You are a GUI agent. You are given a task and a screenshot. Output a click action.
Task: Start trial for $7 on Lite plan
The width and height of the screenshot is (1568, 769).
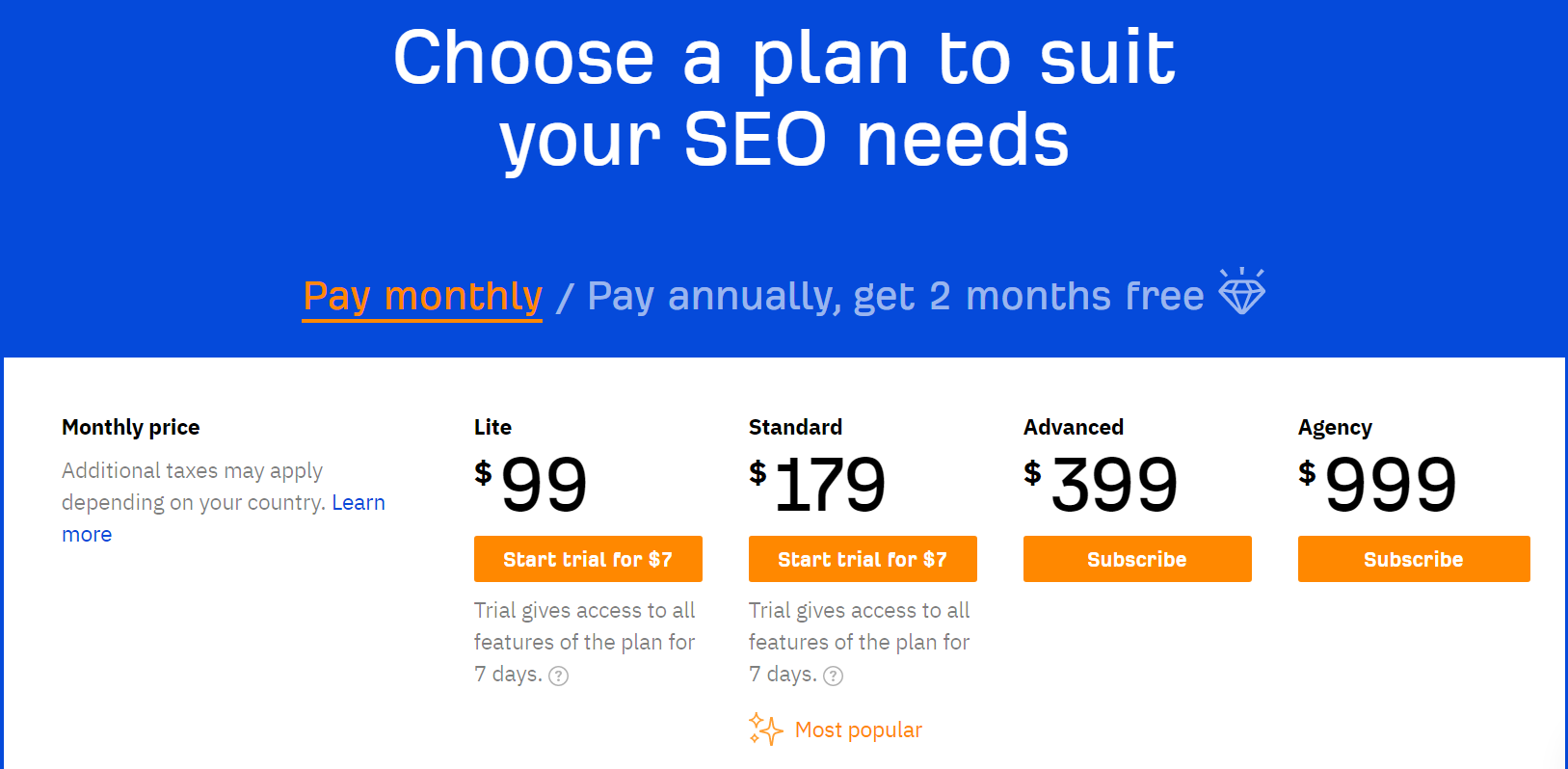point(588,559)
